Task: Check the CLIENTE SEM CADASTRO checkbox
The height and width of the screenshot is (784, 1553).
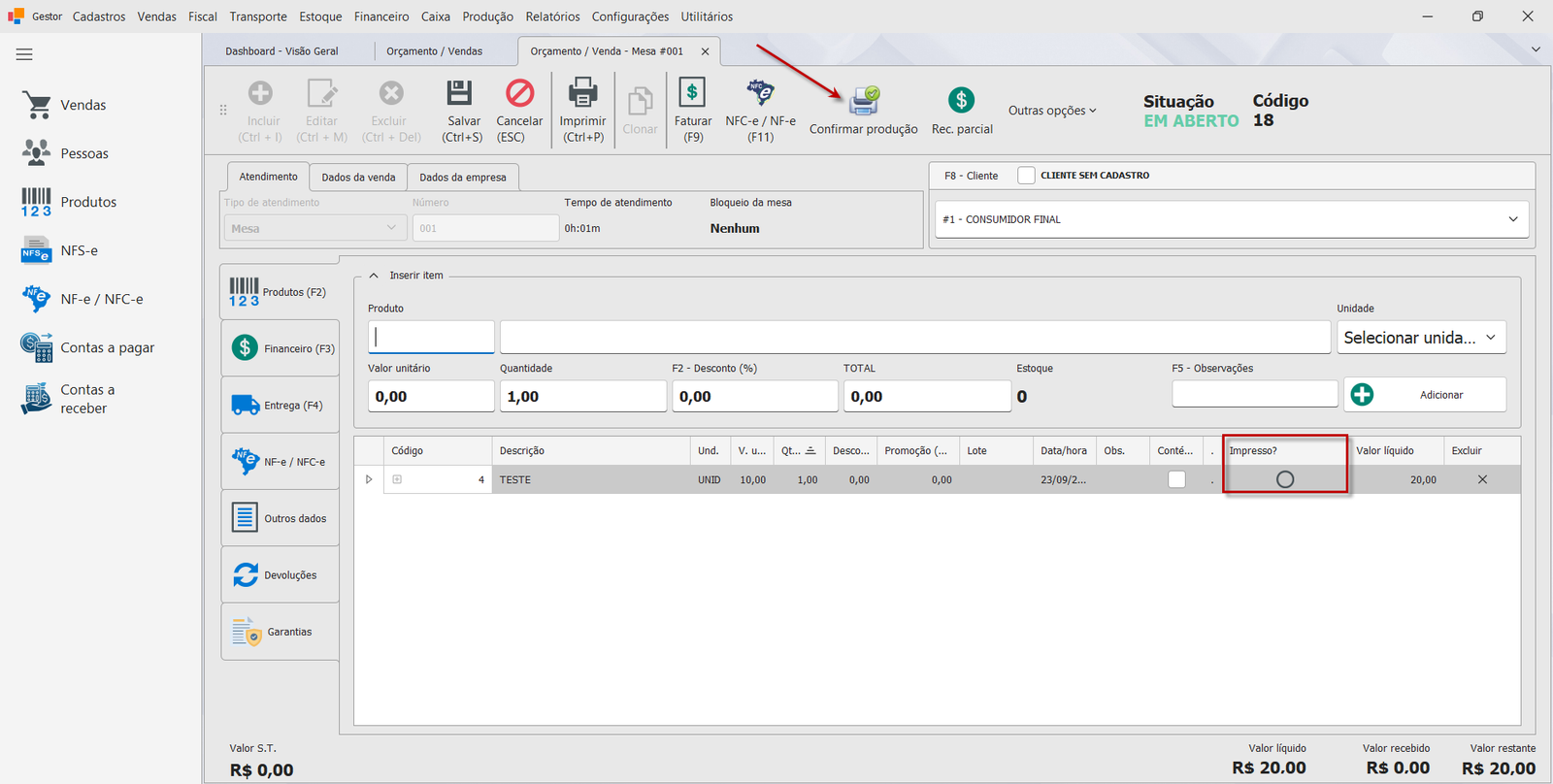Action: [1026, 176]
